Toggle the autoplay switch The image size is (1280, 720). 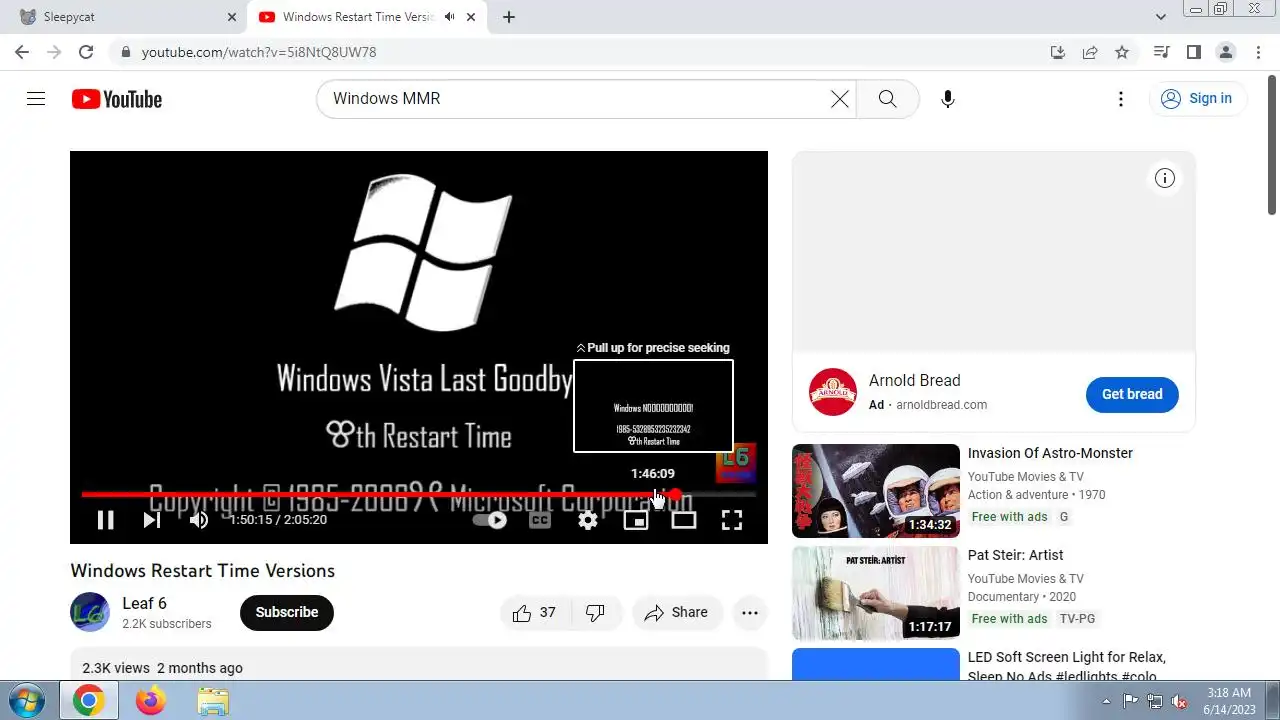490,520
